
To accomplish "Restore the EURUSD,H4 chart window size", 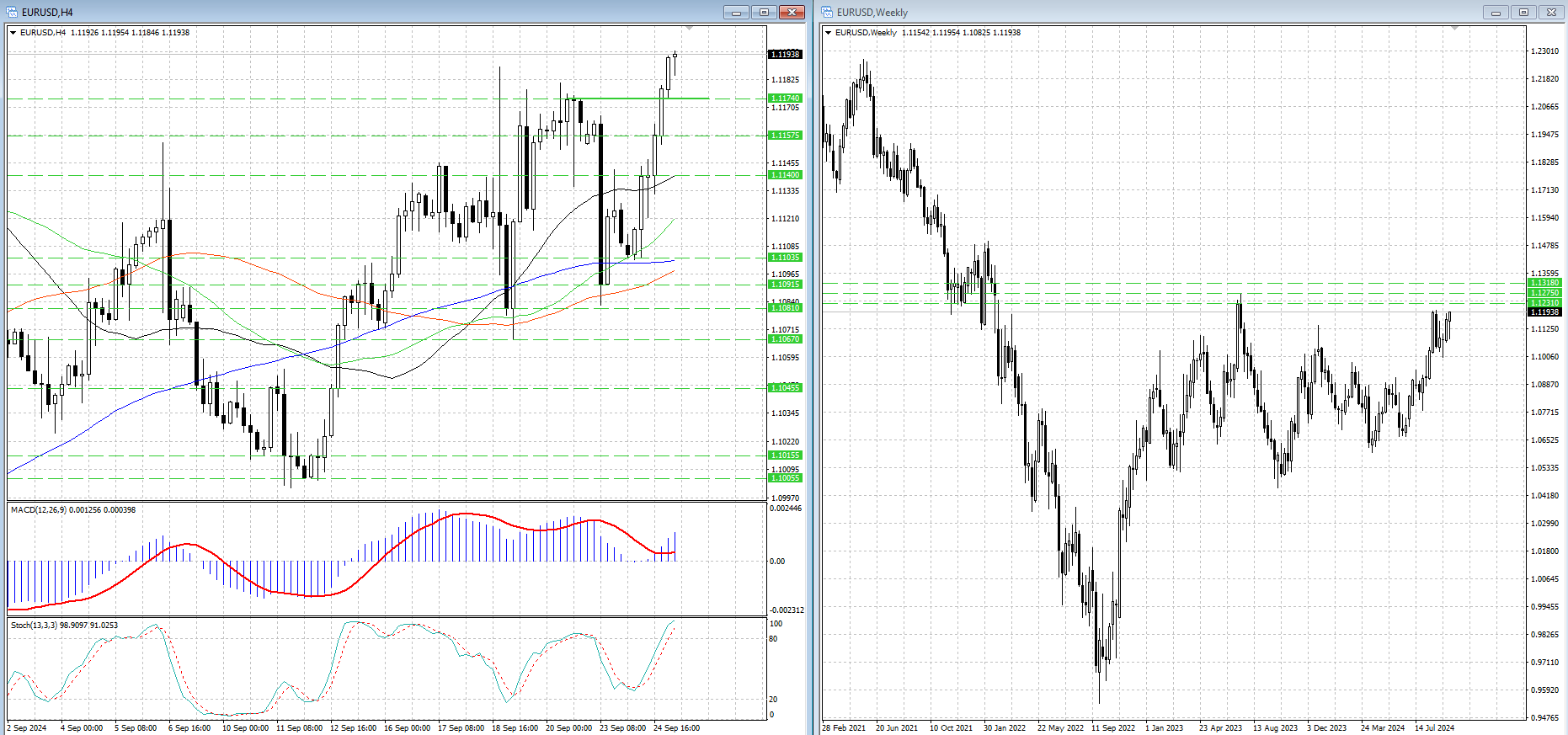I will coord(764,12).
